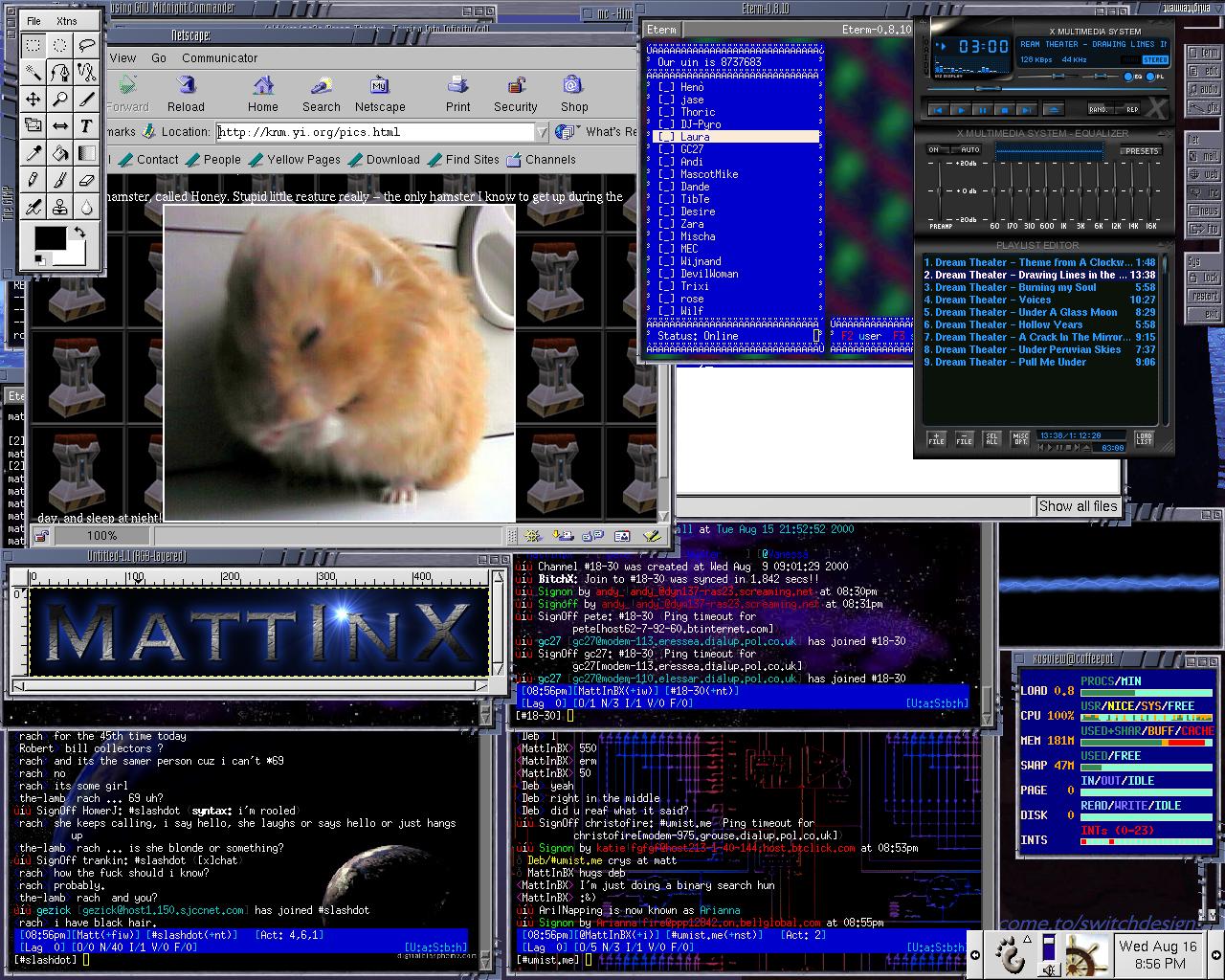Click Netscape Reload toolbar button
The width and height of the screenshot is (1225, 980).
click(x=186, y=94)
